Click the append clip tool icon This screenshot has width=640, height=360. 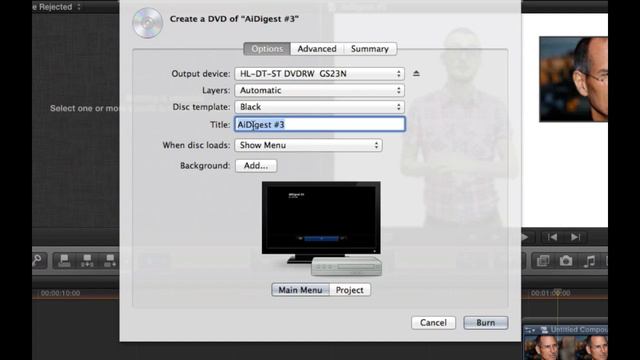coord(110,260)
